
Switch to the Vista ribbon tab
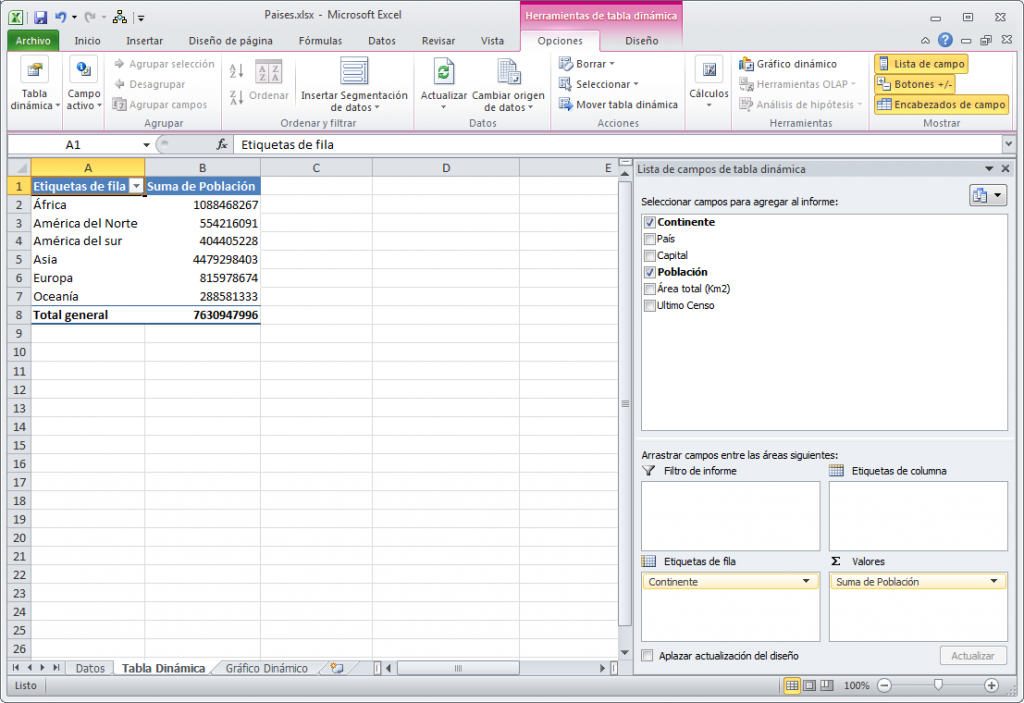(492, 41)
